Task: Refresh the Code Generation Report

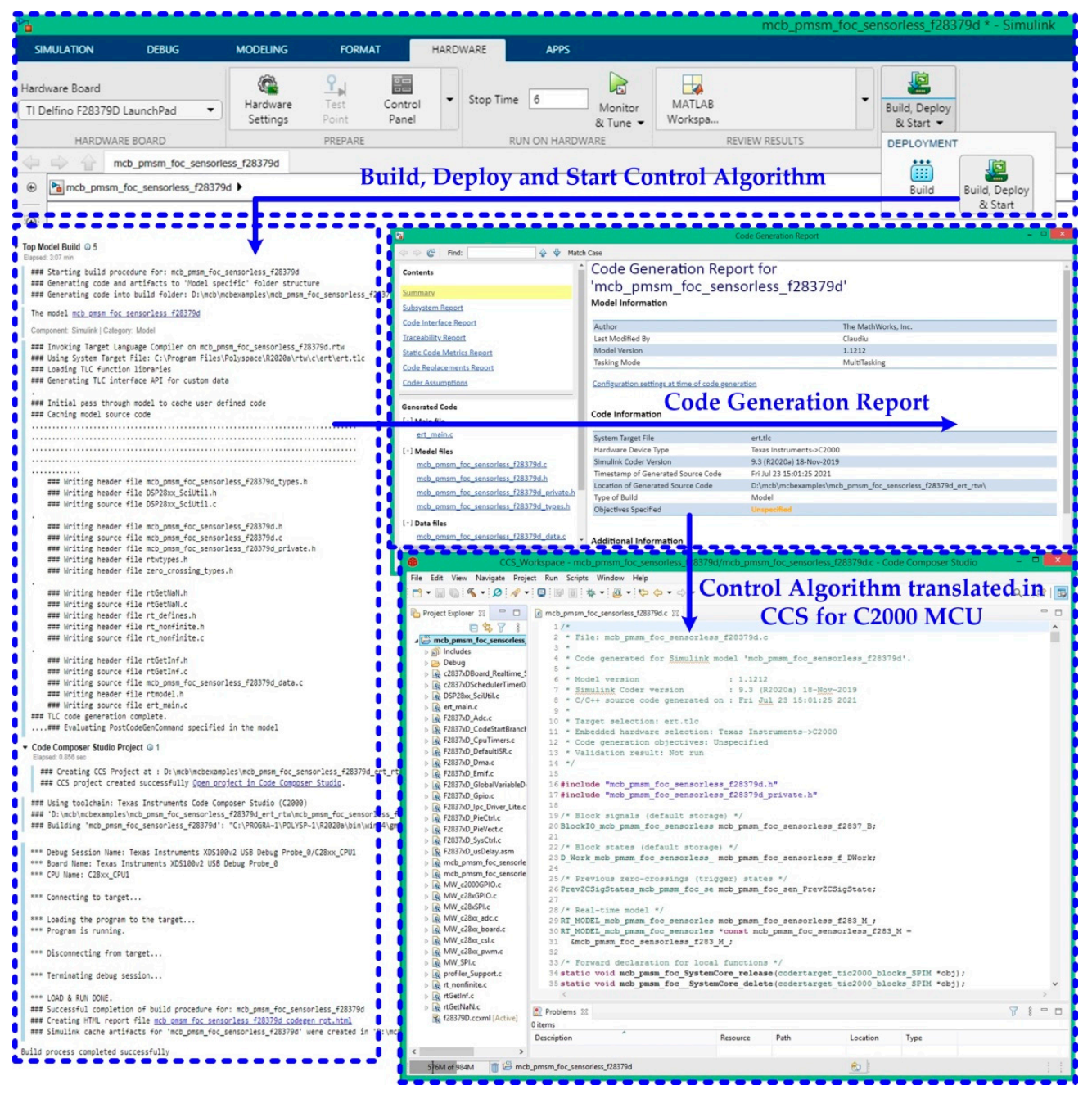Action: 431,253
